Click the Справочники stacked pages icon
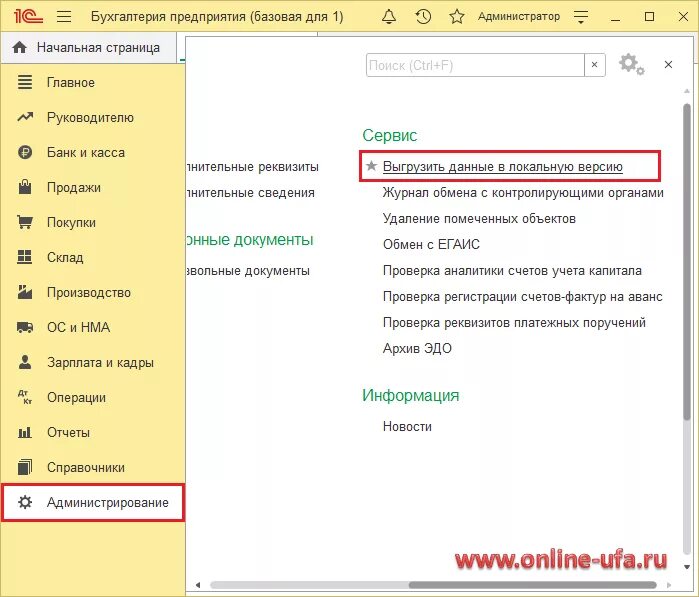Screen dimensions: 699x597 tap(25, 467)
